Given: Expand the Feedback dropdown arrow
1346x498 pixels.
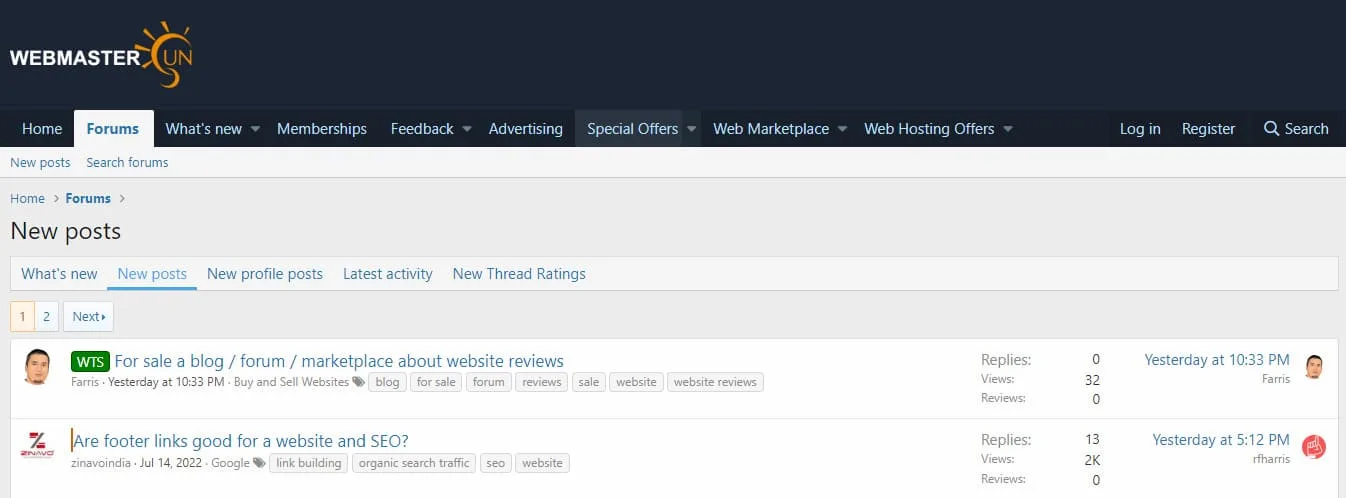Looking at the screenshot, I should (467, 129).
